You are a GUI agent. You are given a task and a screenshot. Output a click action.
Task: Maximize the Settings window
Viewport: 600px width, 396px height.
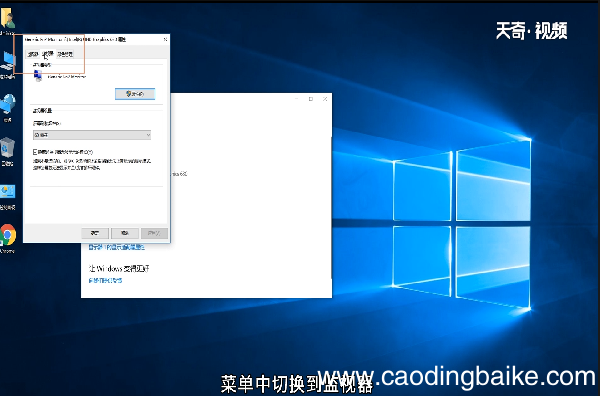pyautogui.click(x=311, y=99)
